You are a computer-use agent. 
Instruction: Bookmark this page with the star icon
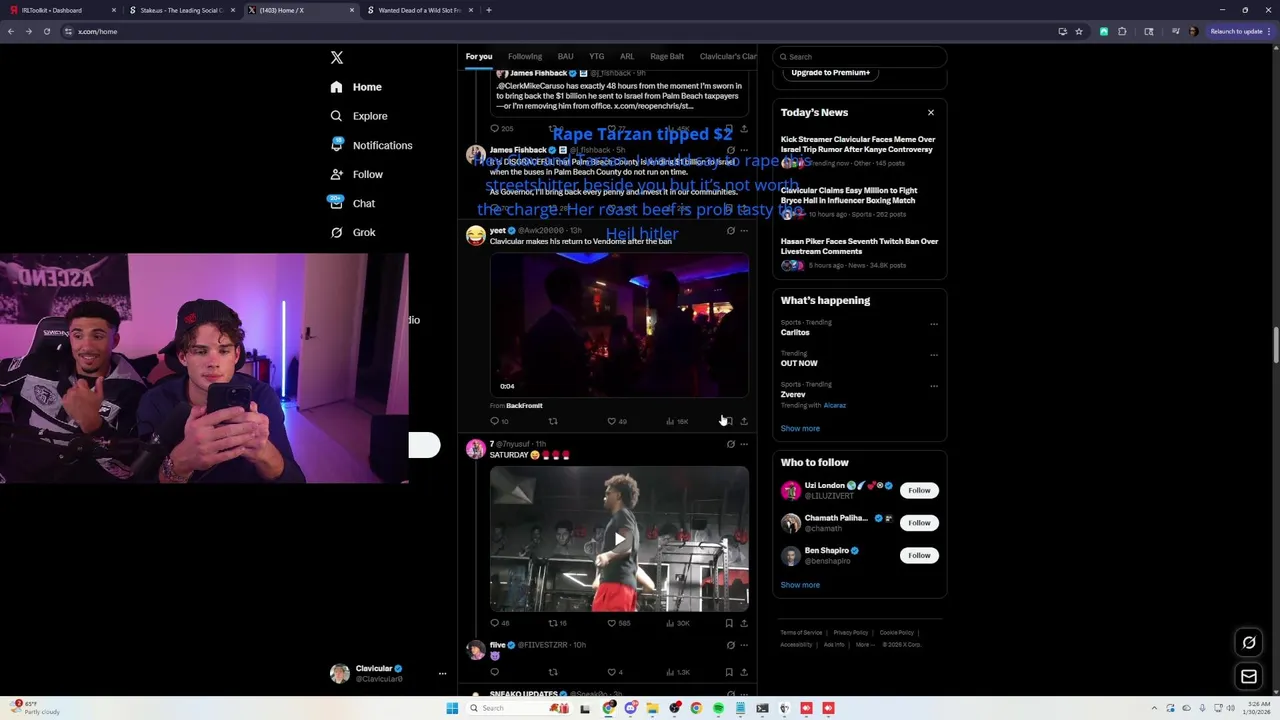pyautogui.click(x=1079, y=31)
